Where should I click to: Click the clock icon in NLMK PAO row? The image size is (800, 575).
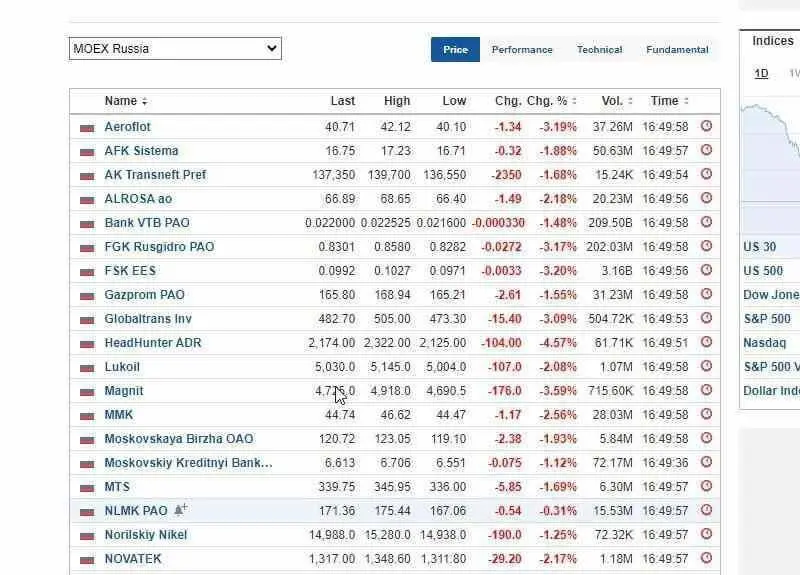coord(706,510)
